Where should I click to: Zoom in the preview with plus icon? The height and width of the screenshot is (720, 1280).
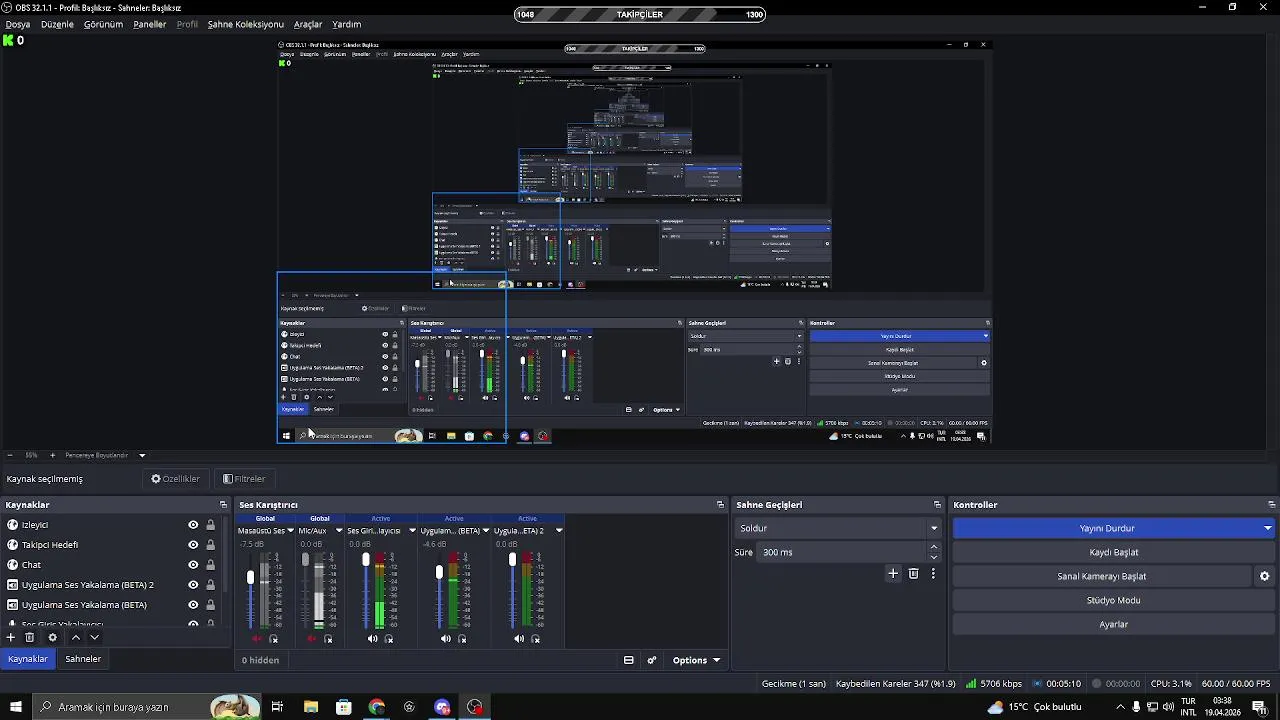[x=53, y=455]
